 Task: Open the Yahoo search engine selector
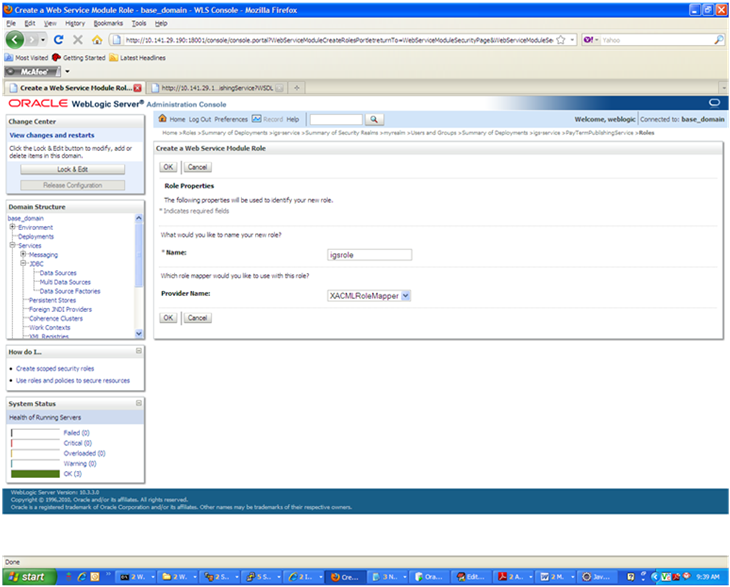pyautogui.click(x=591, y=40)
